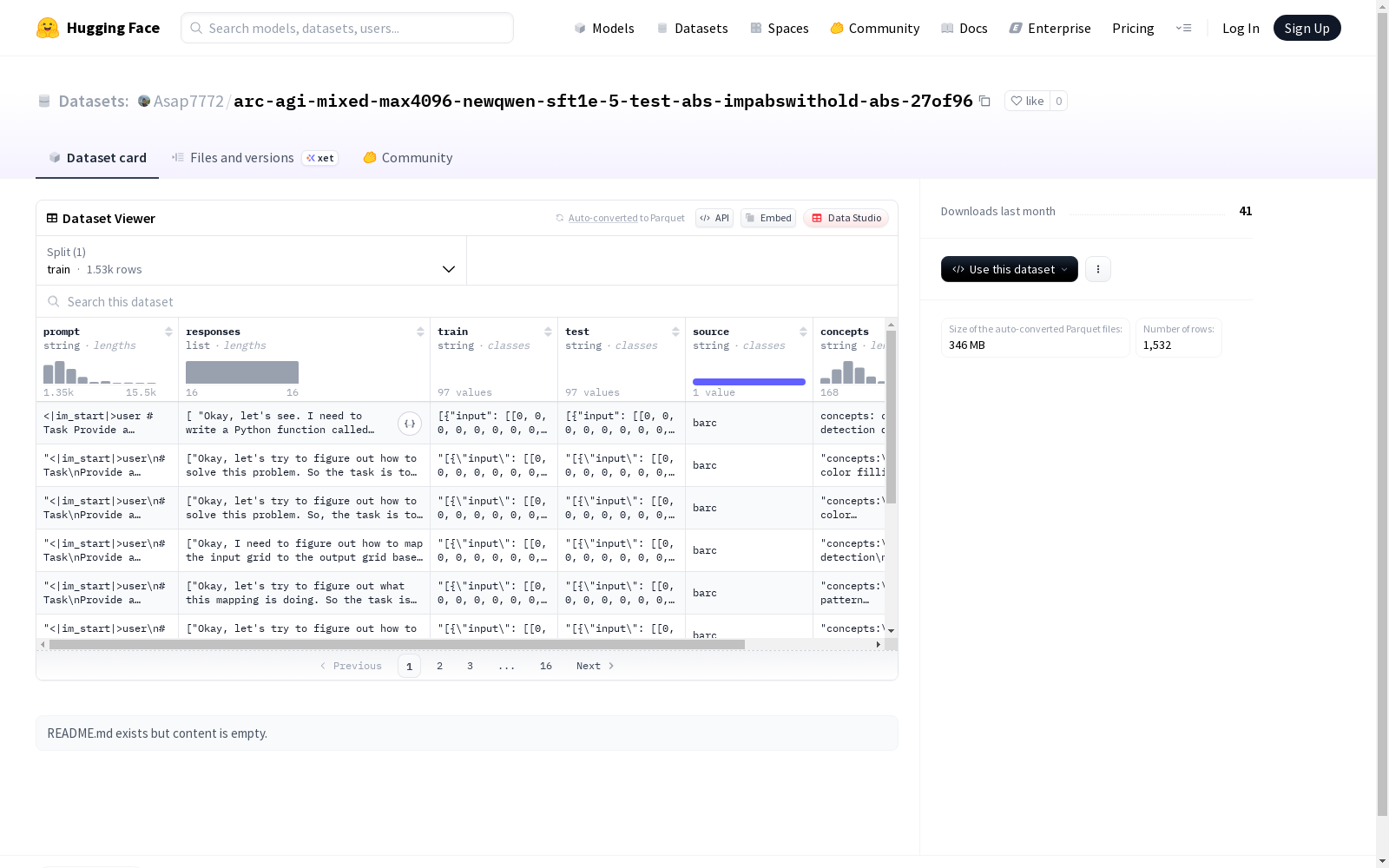Click the first row prompt cell
This screenshot has height=868, width=1389.
[108, 424]
